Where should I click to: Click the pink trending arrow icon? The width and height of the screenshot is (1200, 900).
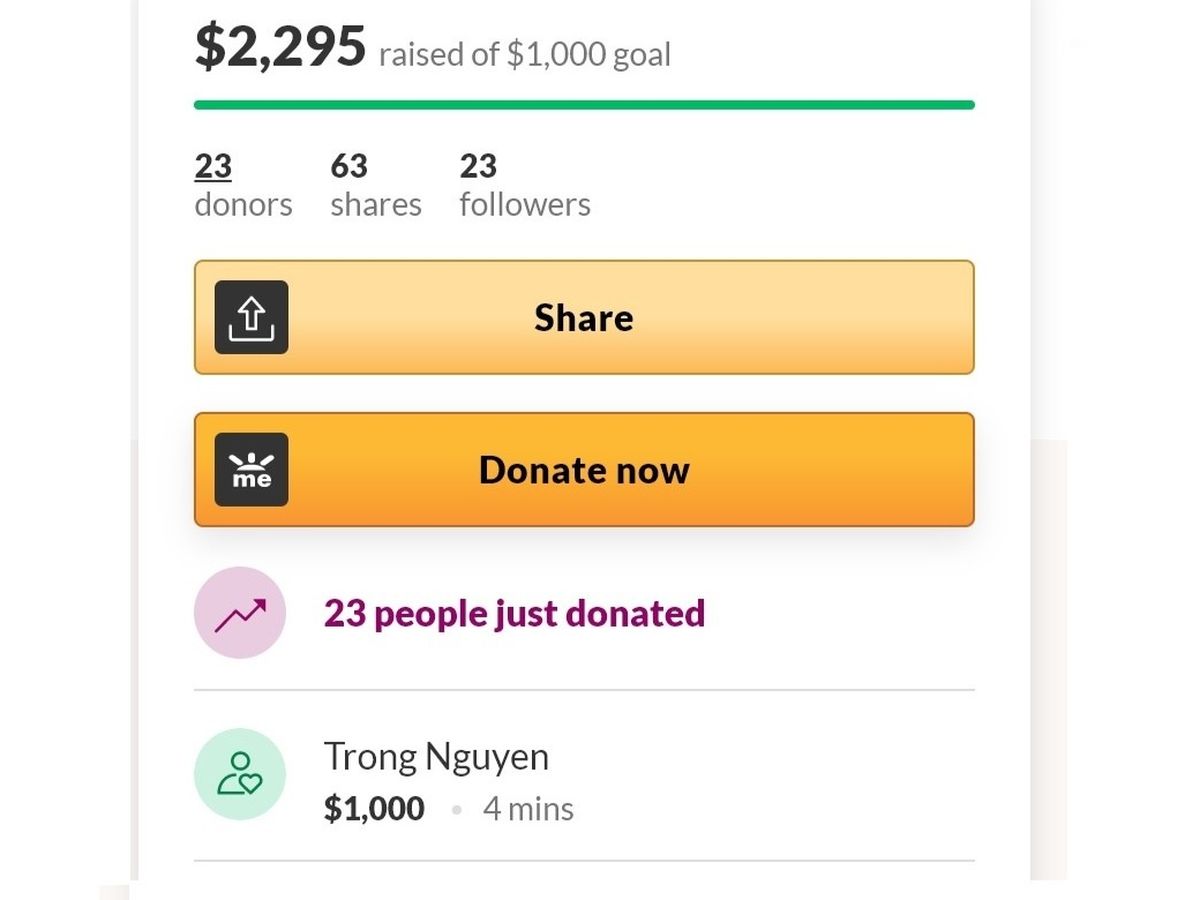pos(240,613)
